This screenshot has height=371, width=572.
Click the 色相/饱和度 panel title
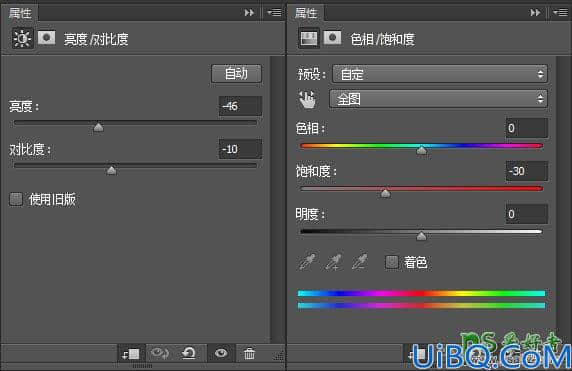coord(382,39)
